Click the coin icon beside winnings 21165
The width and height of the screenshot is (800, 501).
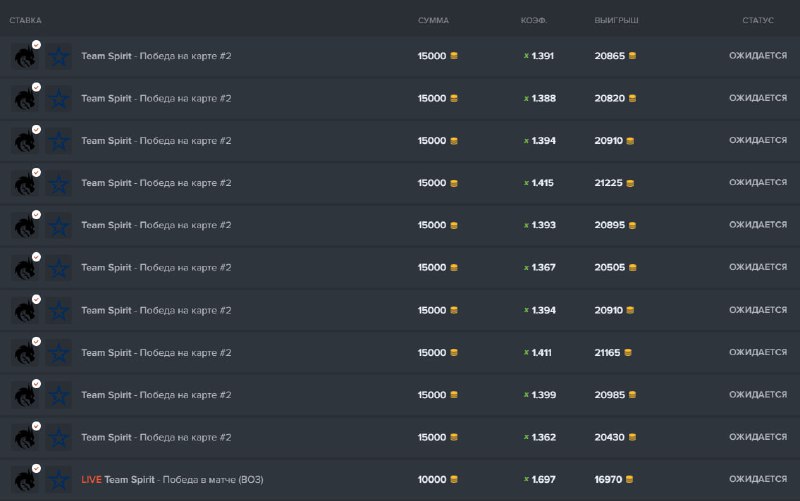(631, 353)
